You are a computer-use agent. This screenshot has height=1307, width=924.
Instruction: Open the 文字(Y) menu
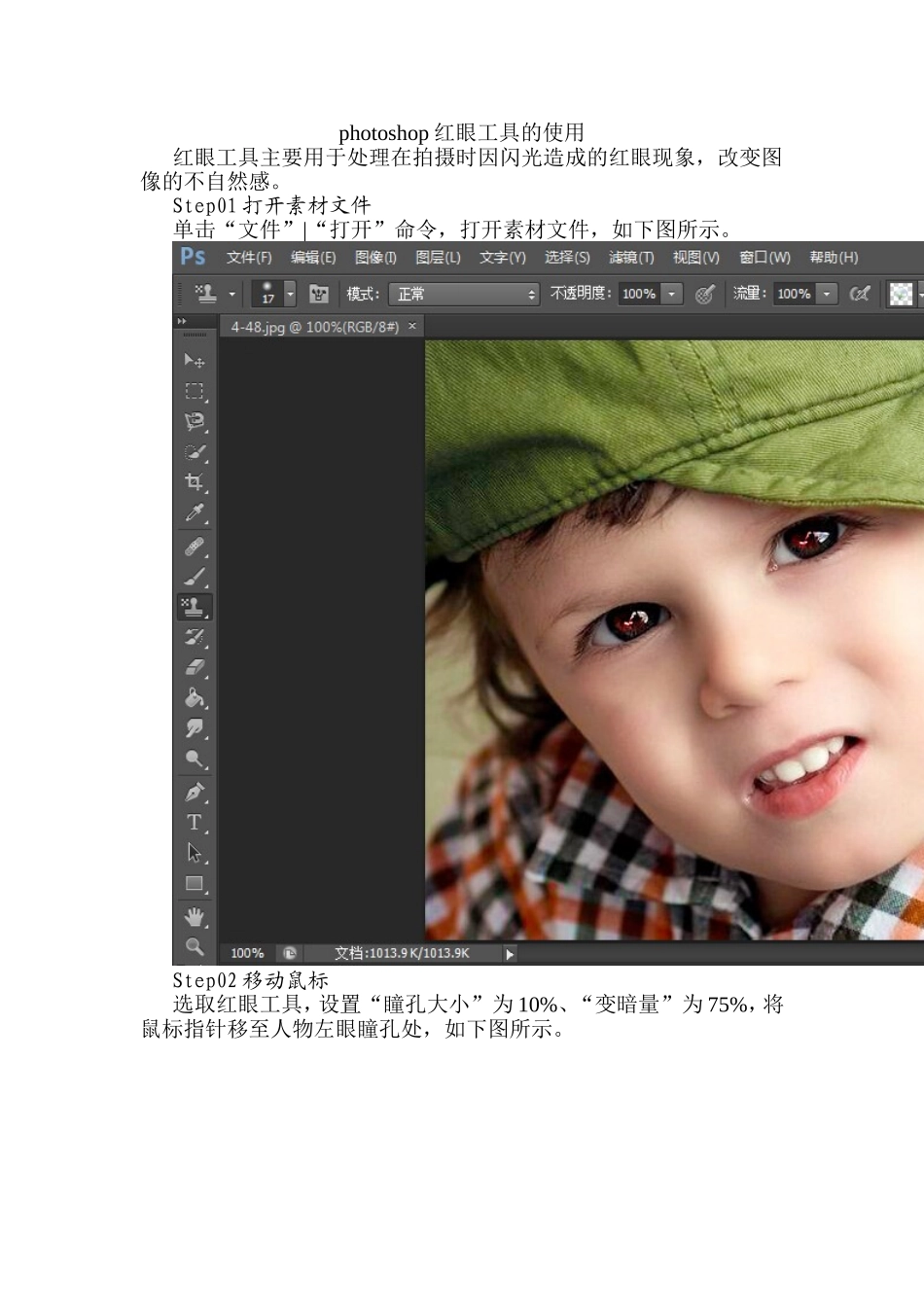point(503,258)
